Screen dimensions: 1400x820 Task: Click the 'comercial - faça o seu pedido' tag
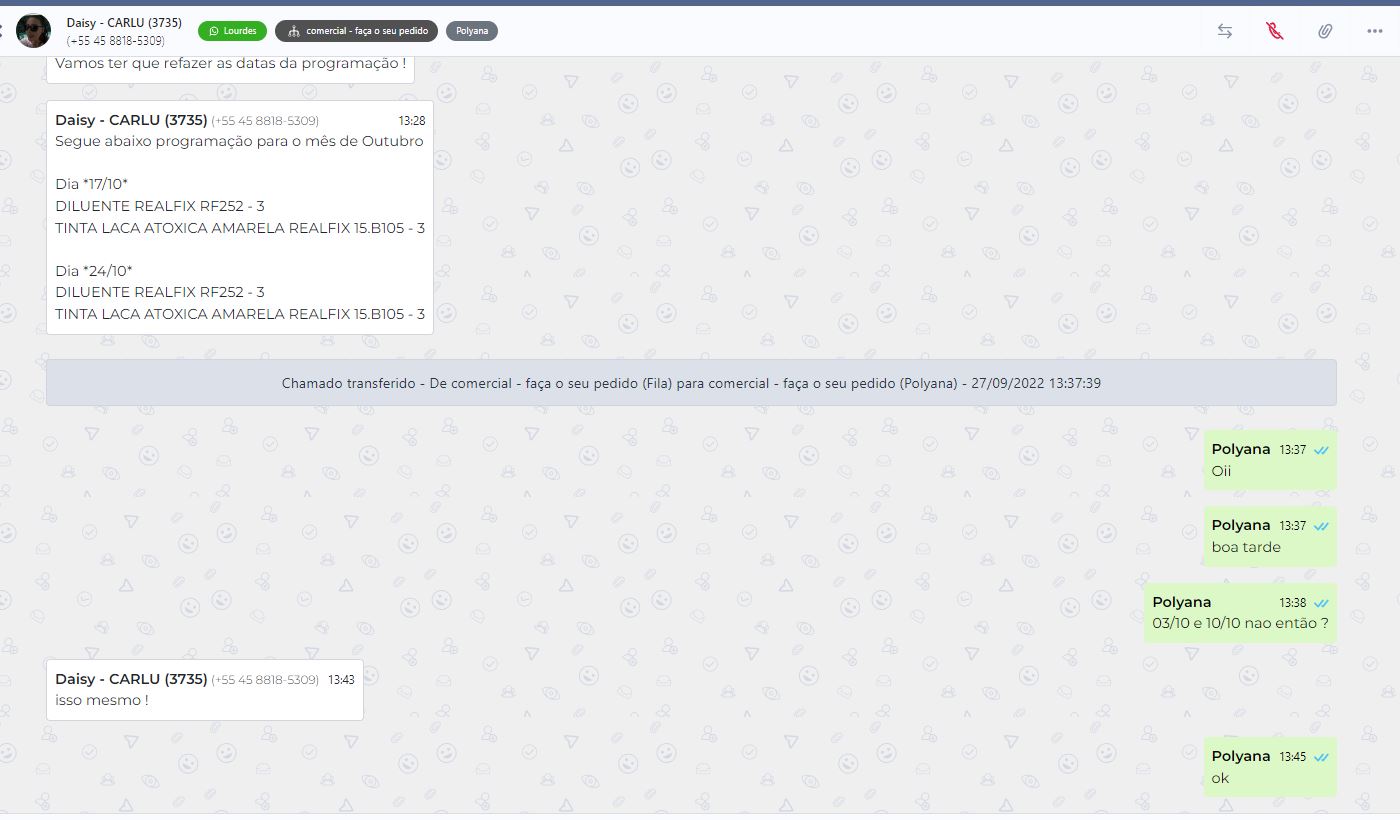tap(356, 31)
